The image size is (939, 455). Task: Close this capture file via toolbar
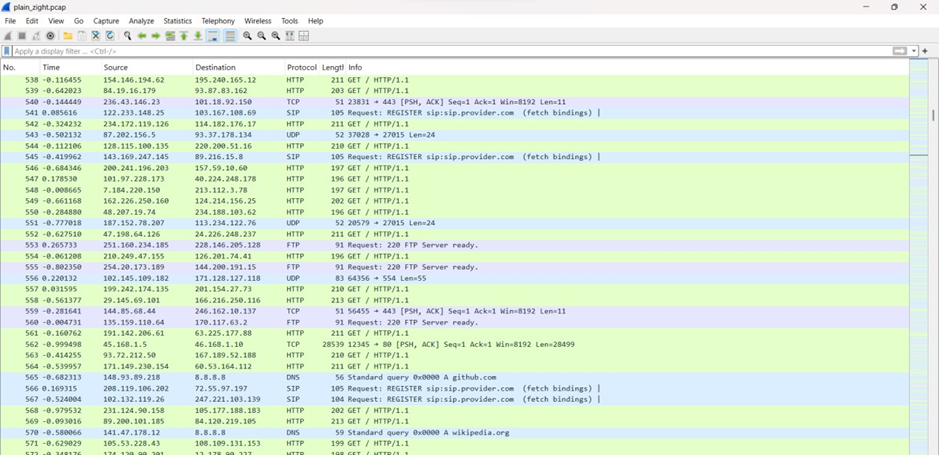click(96, 36)
